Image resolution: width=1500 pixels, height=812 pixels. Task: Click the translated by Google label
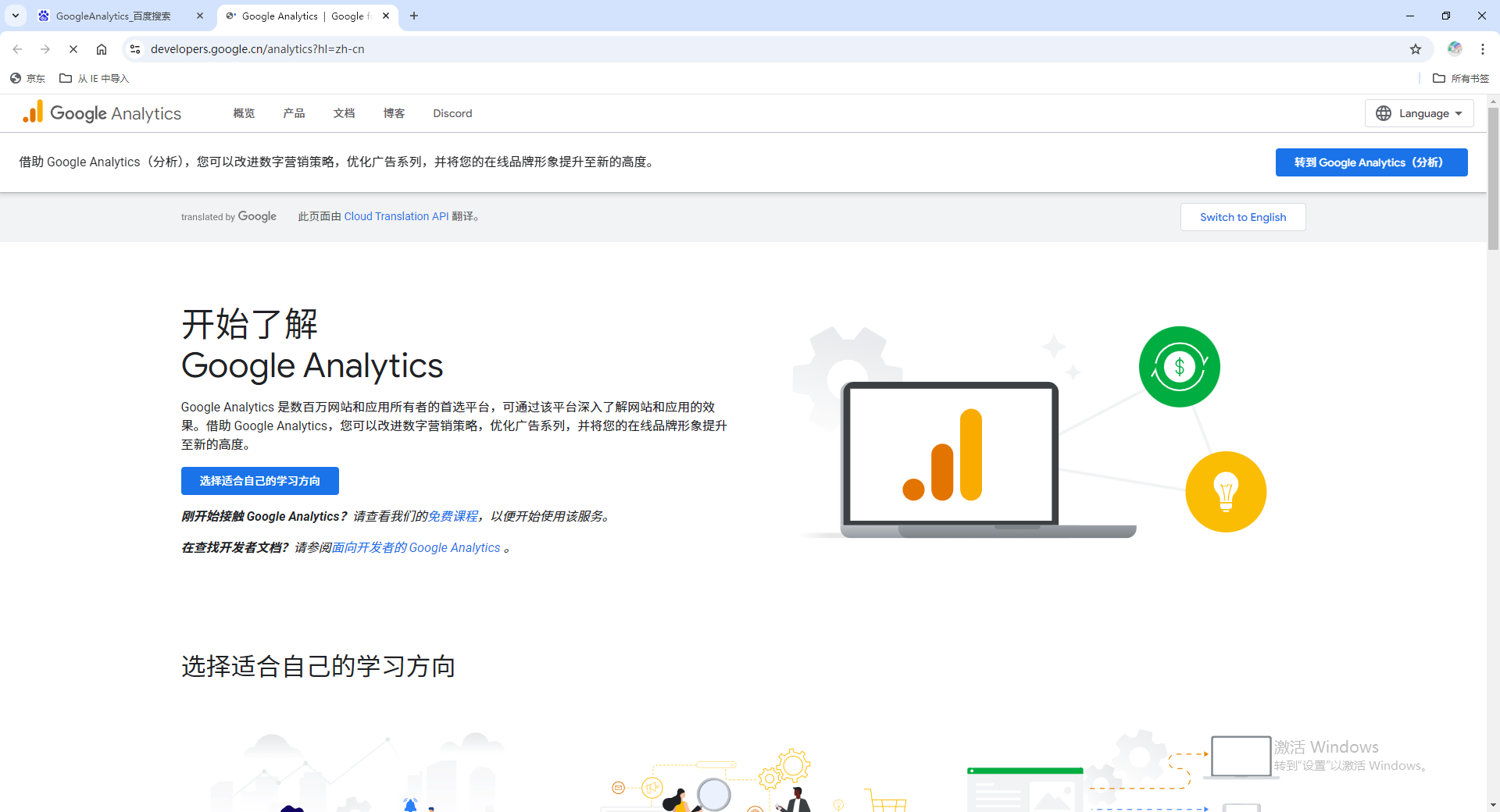click(229, 216)
